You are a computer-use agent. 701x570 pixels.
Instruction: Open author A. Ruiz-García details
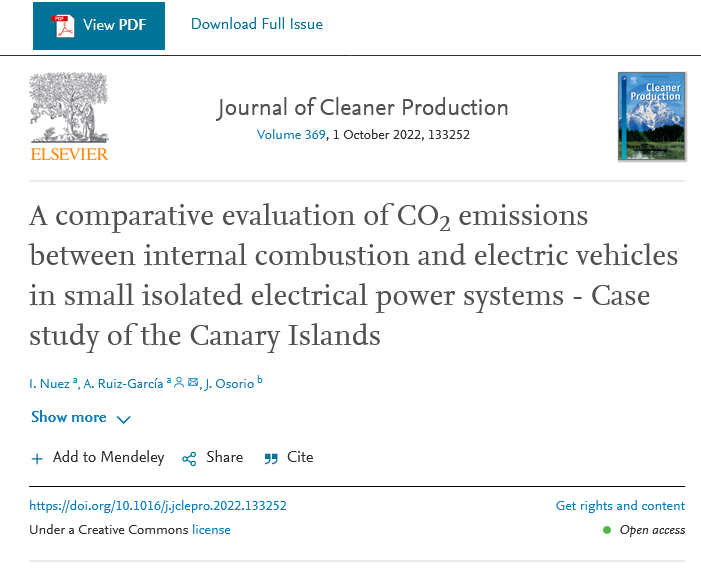pyautogui.click(x=125, y=385)
